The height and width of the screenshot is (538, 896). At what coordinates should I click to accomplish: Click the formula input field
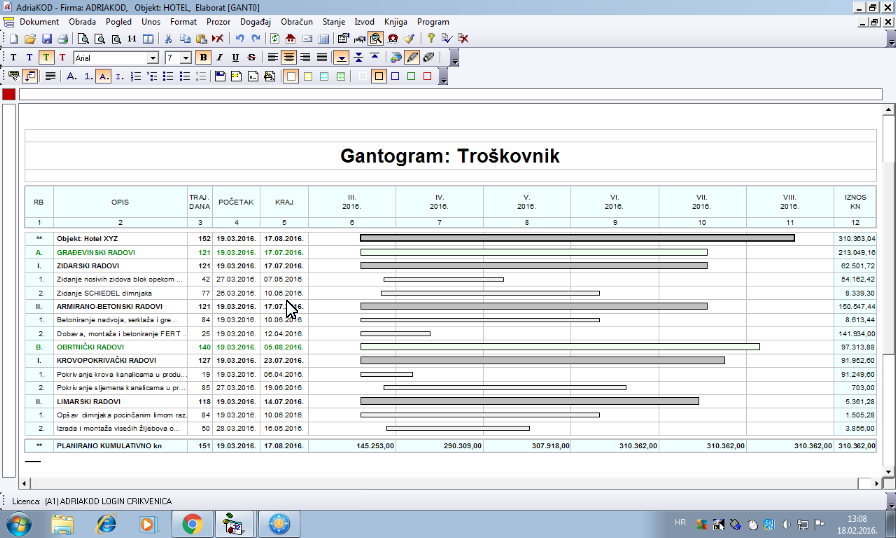pyautogui.click(x=451, y=94)
